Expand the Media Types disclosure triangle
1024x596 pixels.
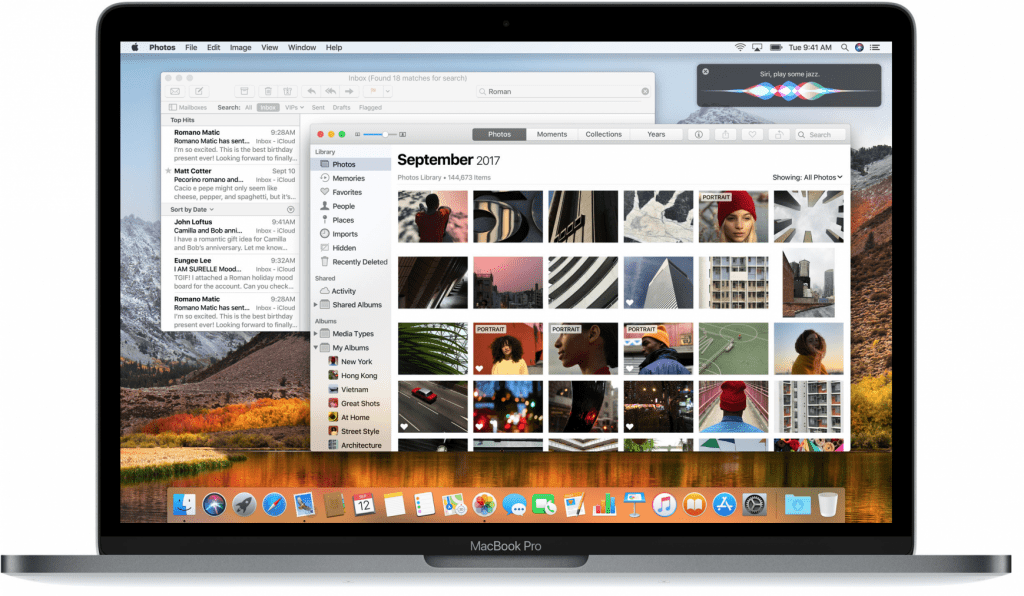[x=316, y=334]
